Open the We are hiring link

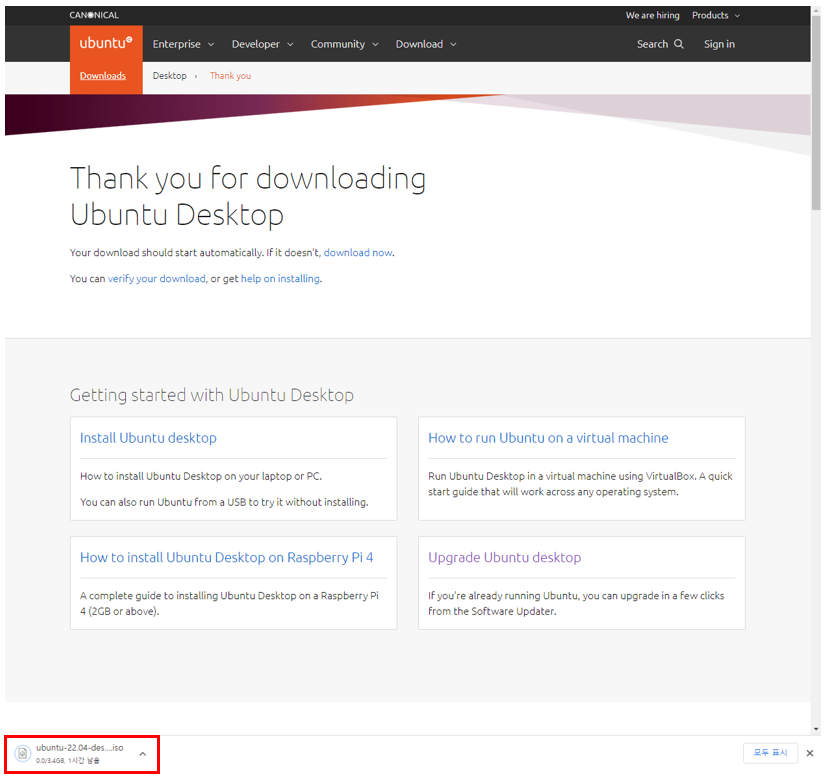point(652,15)
